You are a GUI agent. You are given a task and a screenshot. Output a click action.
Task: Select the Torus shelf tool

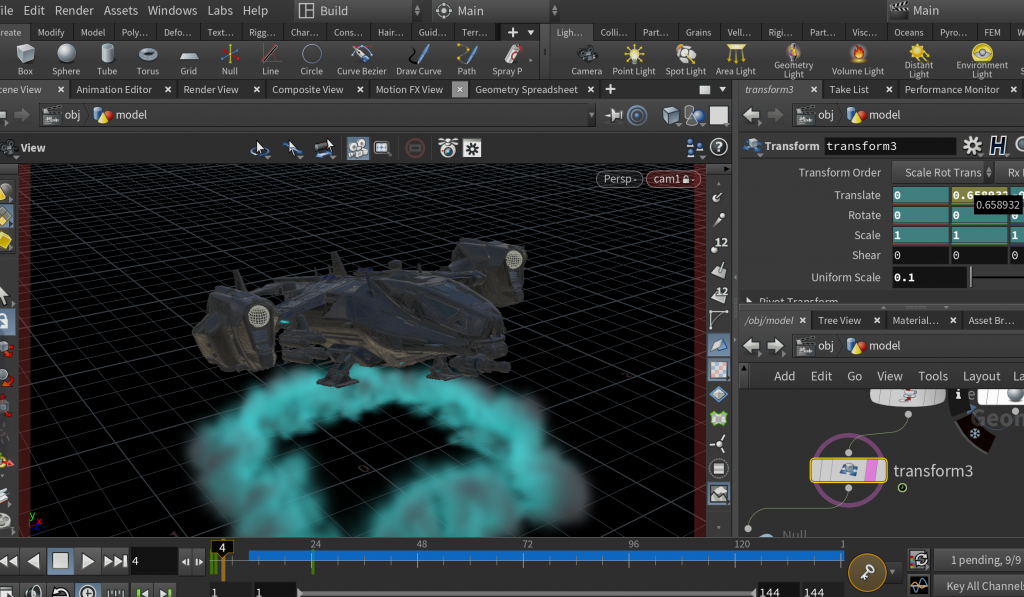click(148, 59)
